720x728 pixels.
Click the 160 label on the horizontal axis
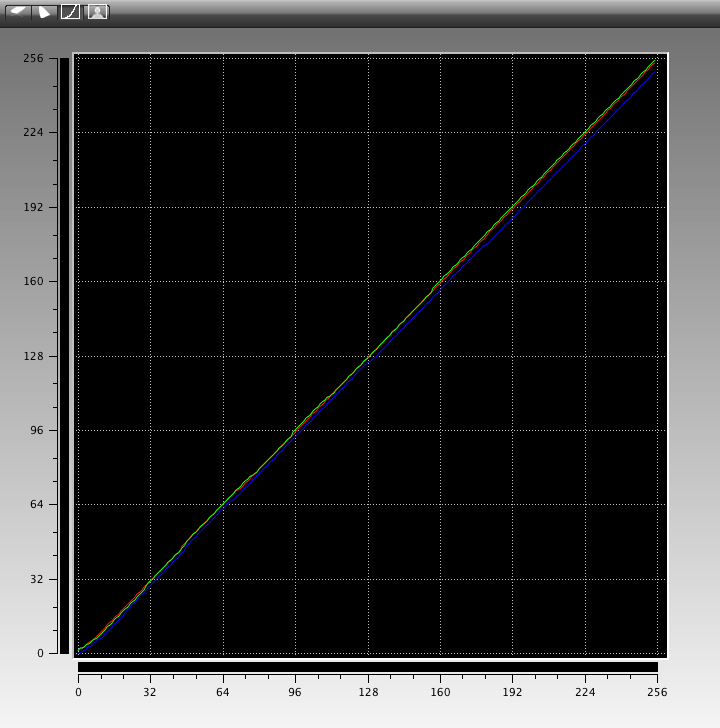[441, 692]
